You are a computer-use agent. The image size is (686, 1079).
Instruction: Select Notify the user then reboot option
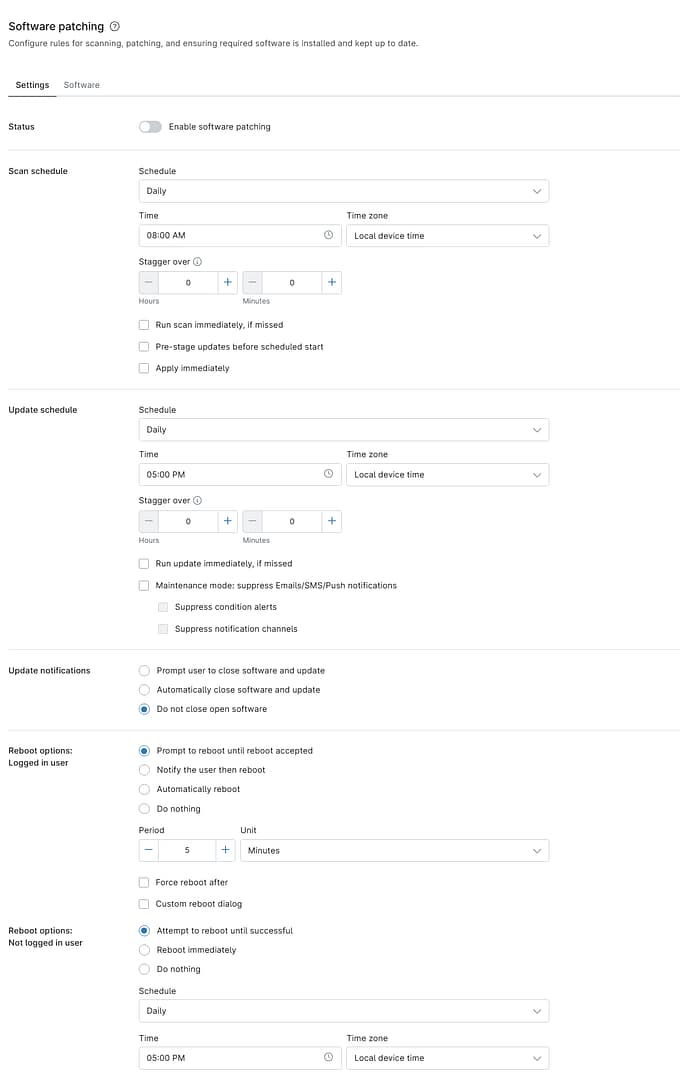pos(144,770)
